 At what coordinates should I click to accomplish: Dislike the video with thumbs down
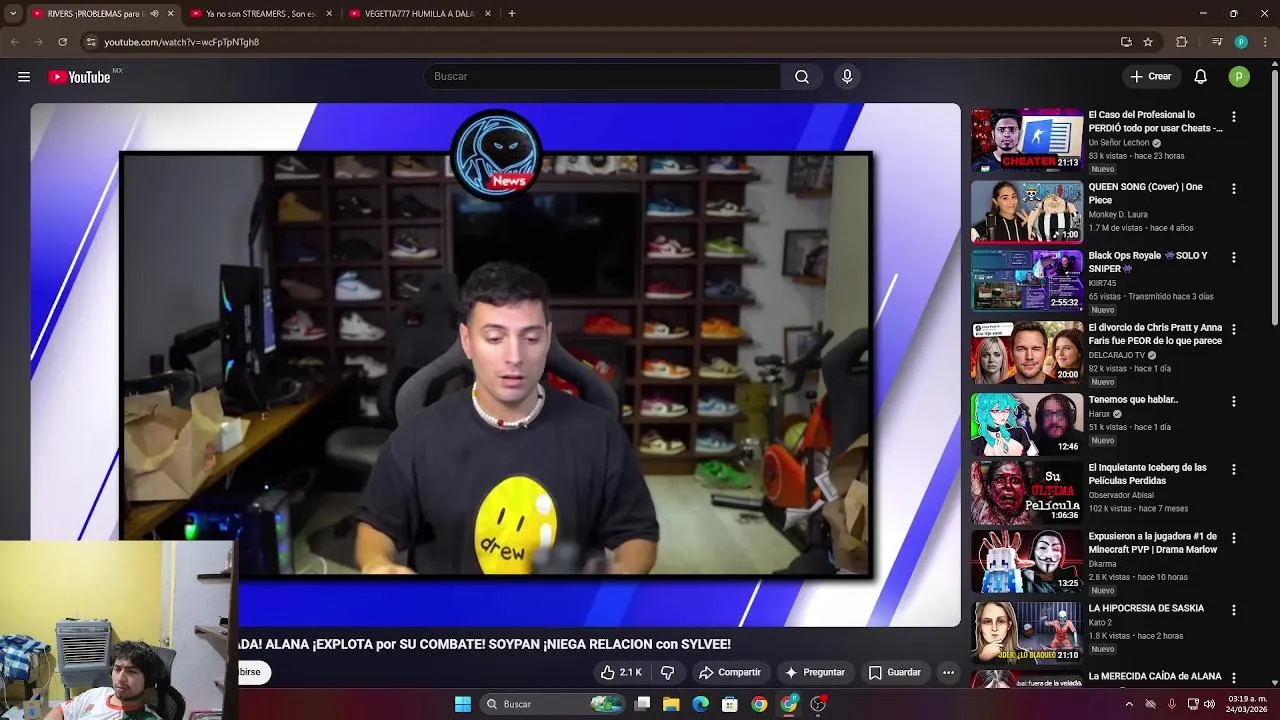pos(668,672)
